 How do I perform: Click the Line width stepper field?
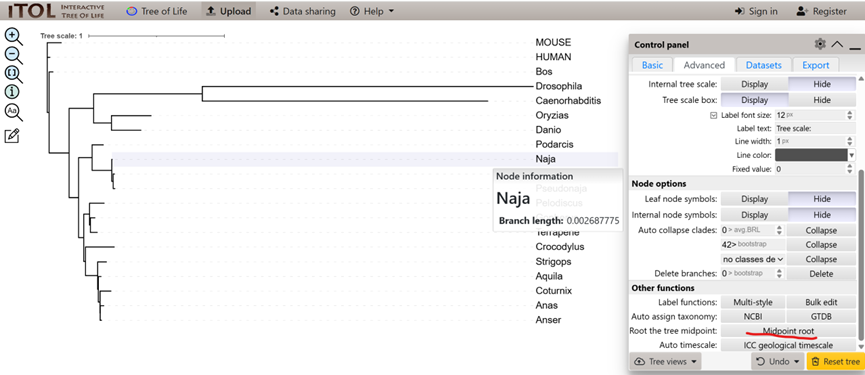pyautogui.click(x=815, y=142)
